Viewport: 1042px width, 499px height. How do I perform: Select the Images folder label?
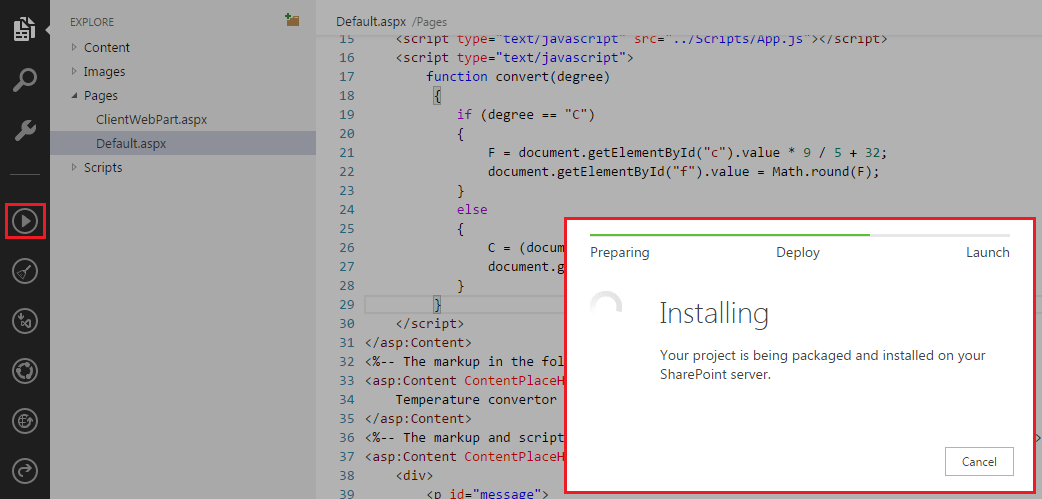pos(104,71)
